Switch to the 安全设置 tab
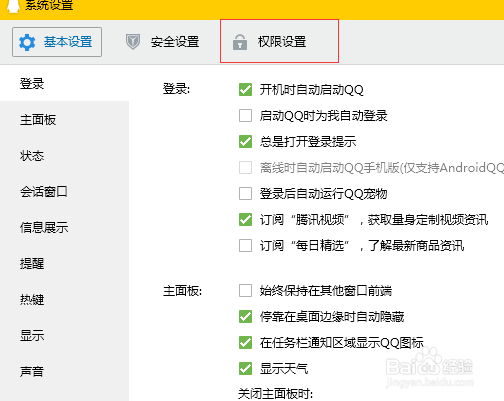This screenshot has width=504, height=401. coord(162,42)
